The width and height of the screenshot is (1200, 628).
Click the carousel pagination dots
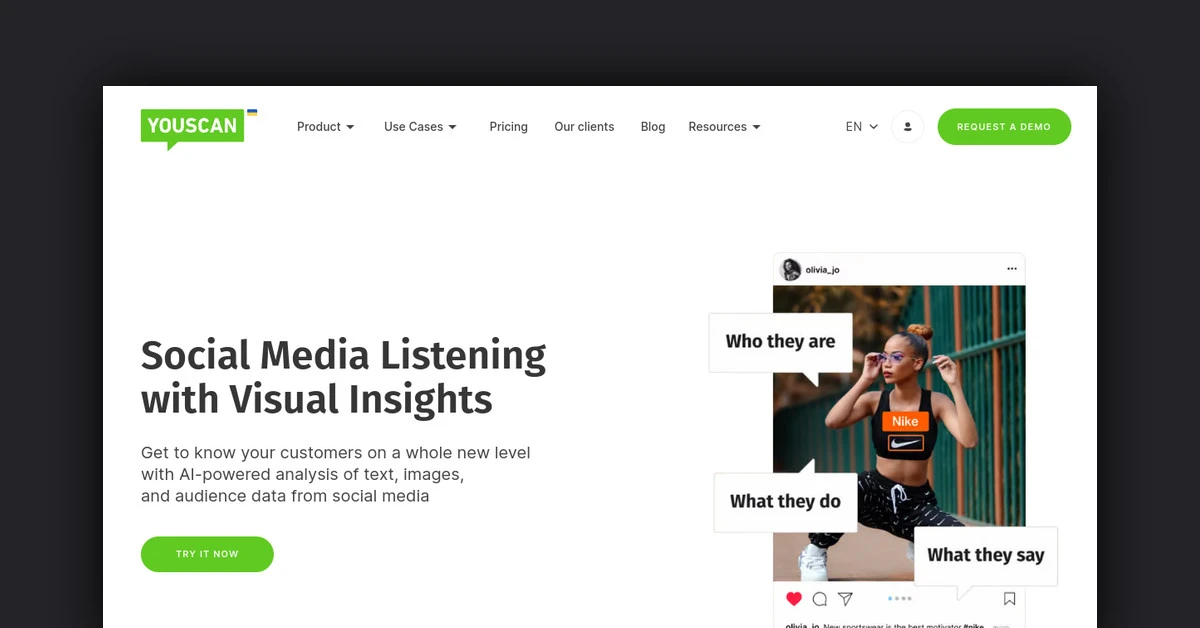click(900, 599)
